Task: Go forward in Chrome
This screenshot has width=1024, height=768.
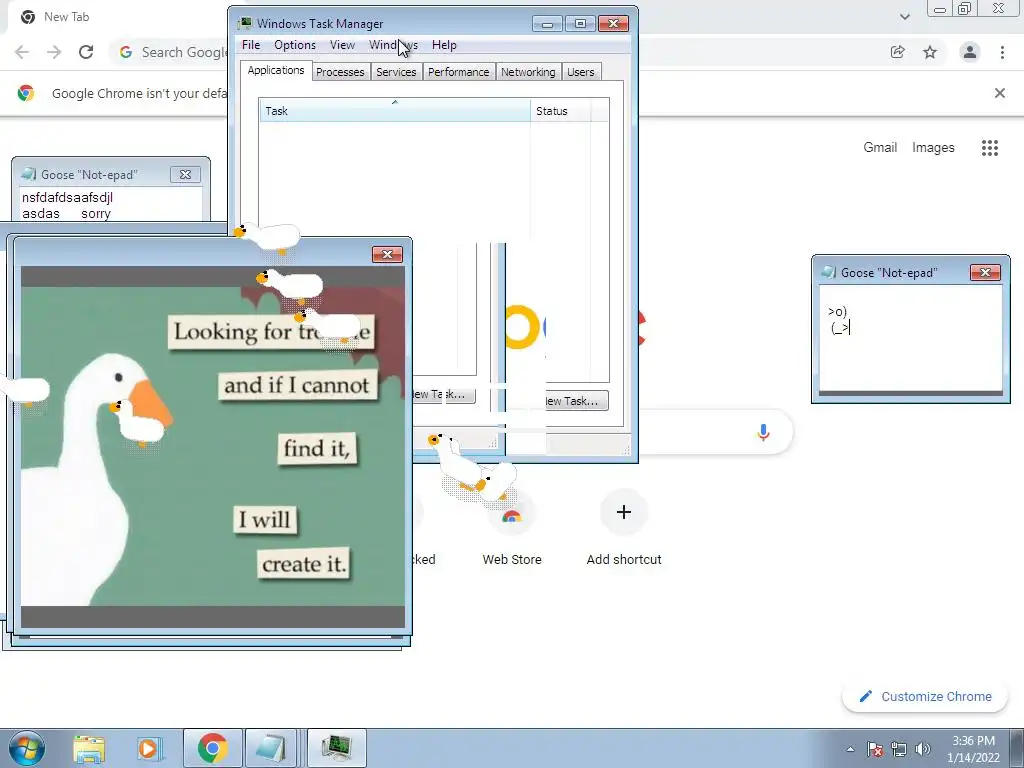Action: click(54, 52)
